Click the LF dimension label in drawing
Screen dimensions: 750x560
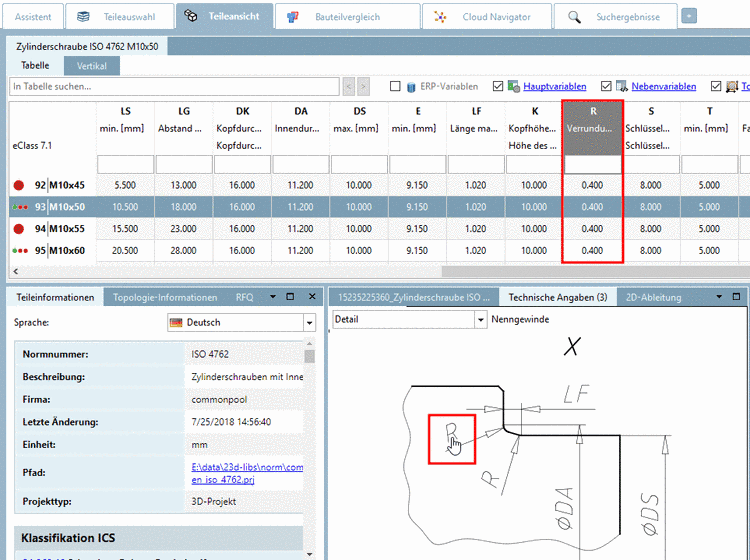point(576,395)
